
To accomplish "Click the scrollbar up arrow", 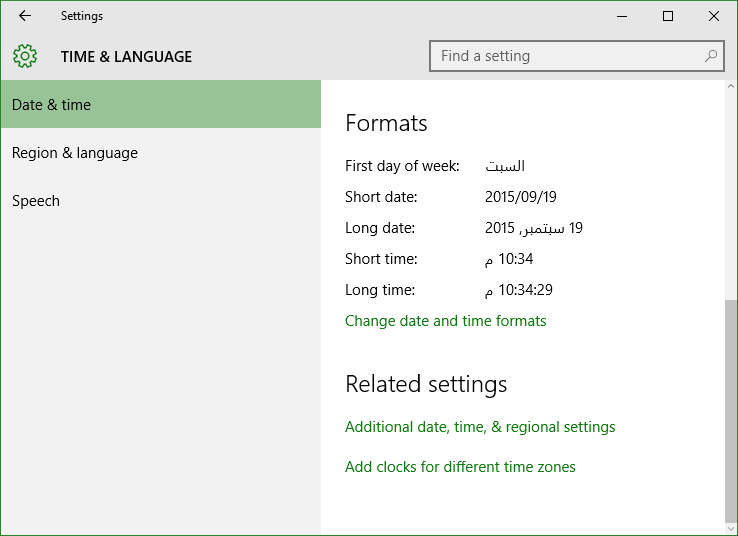I will pyautogui.click(x=730, y=86).
